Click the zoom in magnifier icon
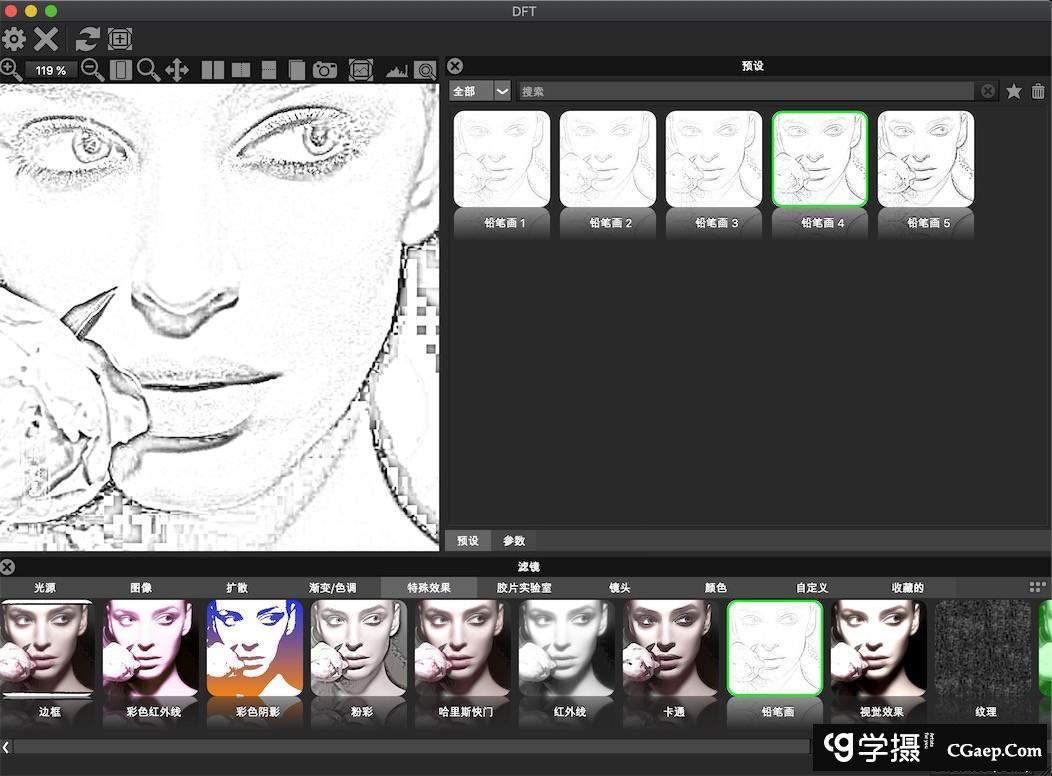The image size is (1052, 776). point(11,70)
